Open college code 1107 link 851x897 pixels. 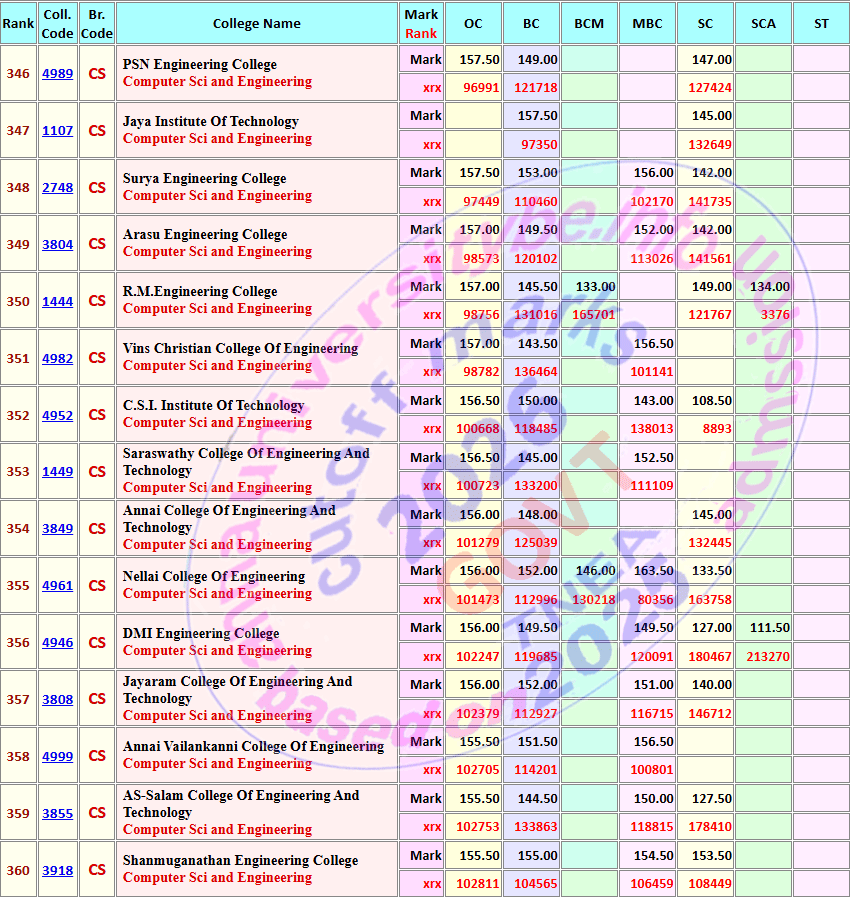[x=57, y=130]
